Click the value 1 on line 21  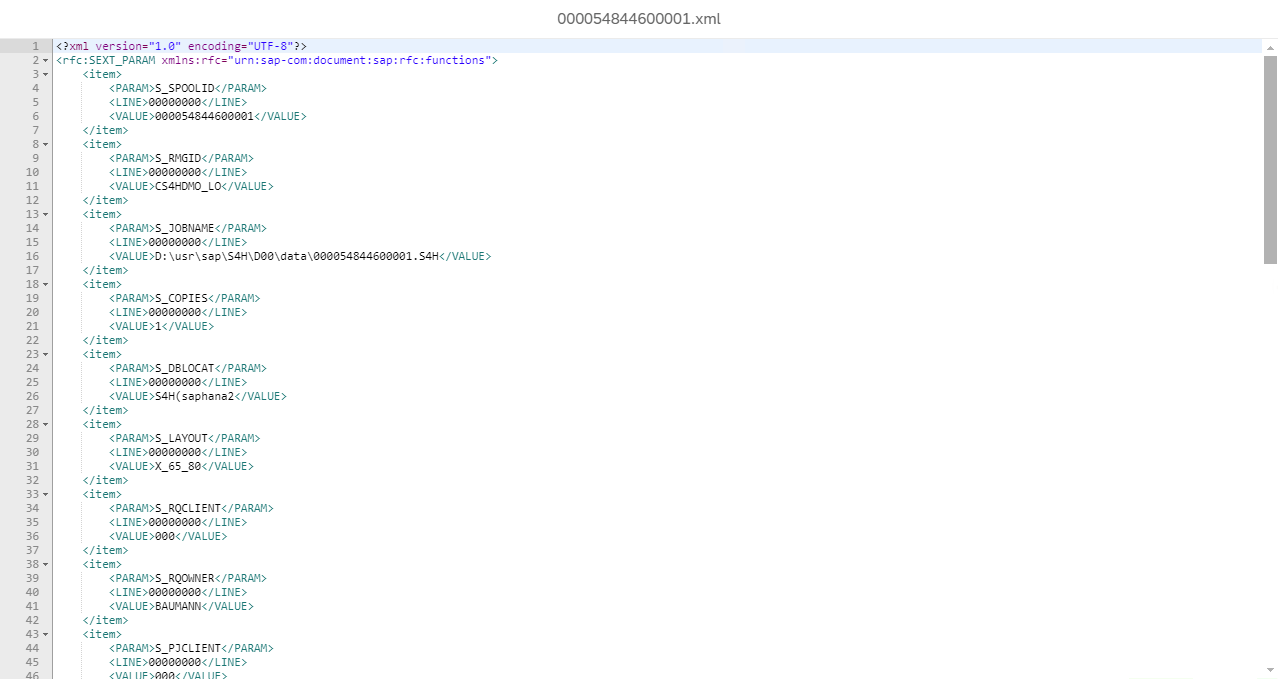pos(158,326)
